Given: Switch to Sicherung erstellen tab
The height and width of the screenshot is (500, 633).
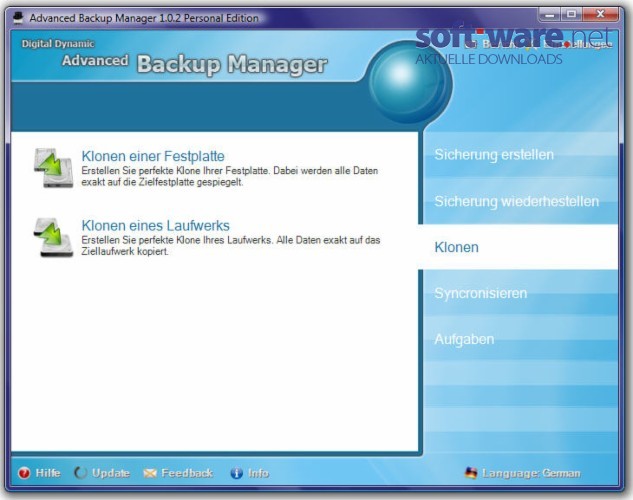Looking at the screenshot, I should pos(520,155).
